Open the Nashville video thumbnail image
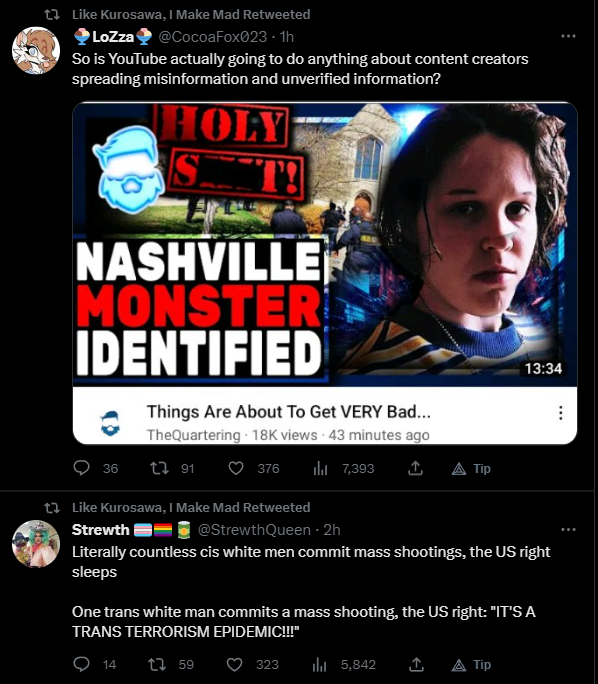This screenshot has height=684, width=598. (325, 244)
